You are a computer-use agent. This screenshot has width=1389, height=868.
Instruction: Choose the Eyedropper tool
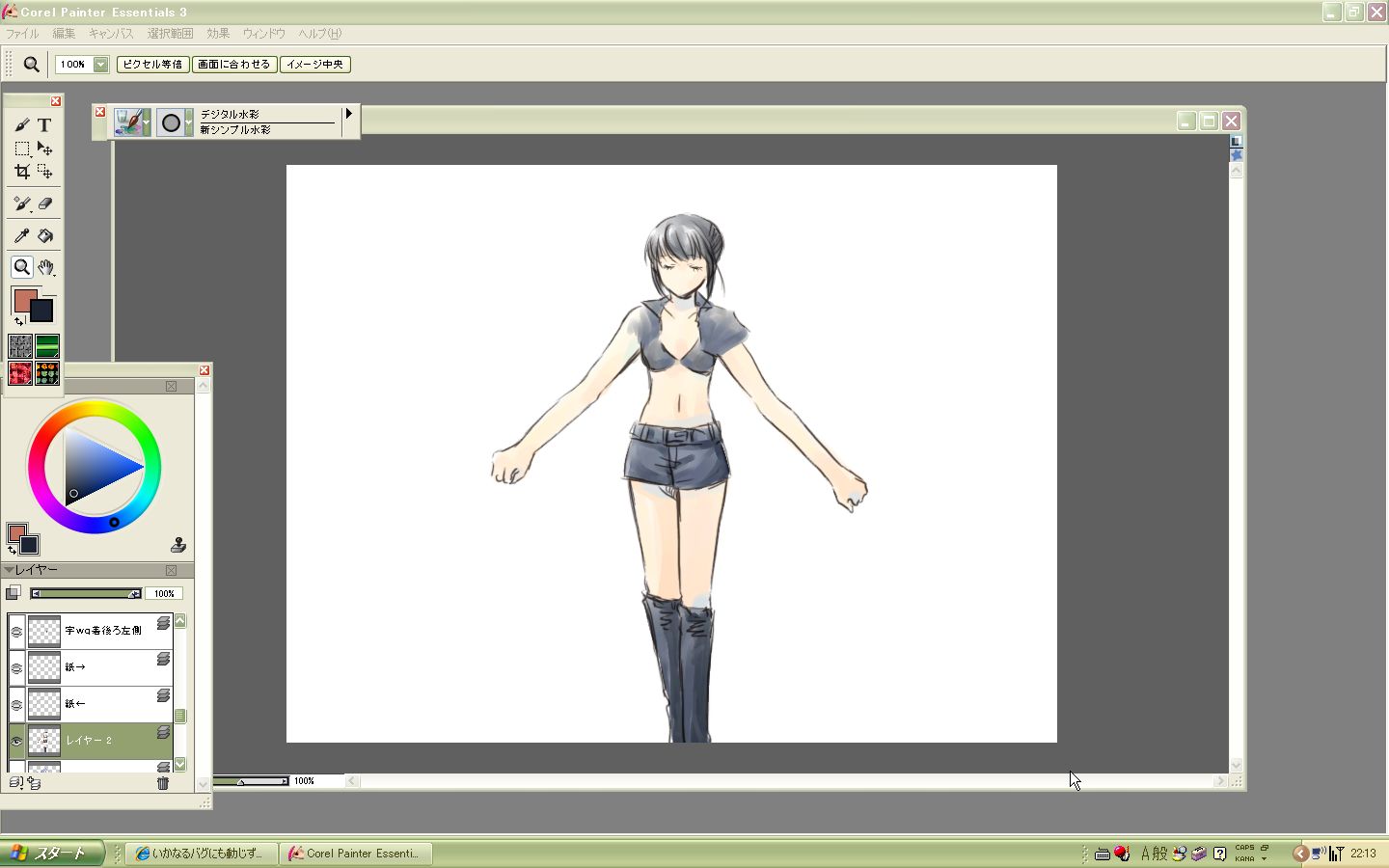[21, 235]
